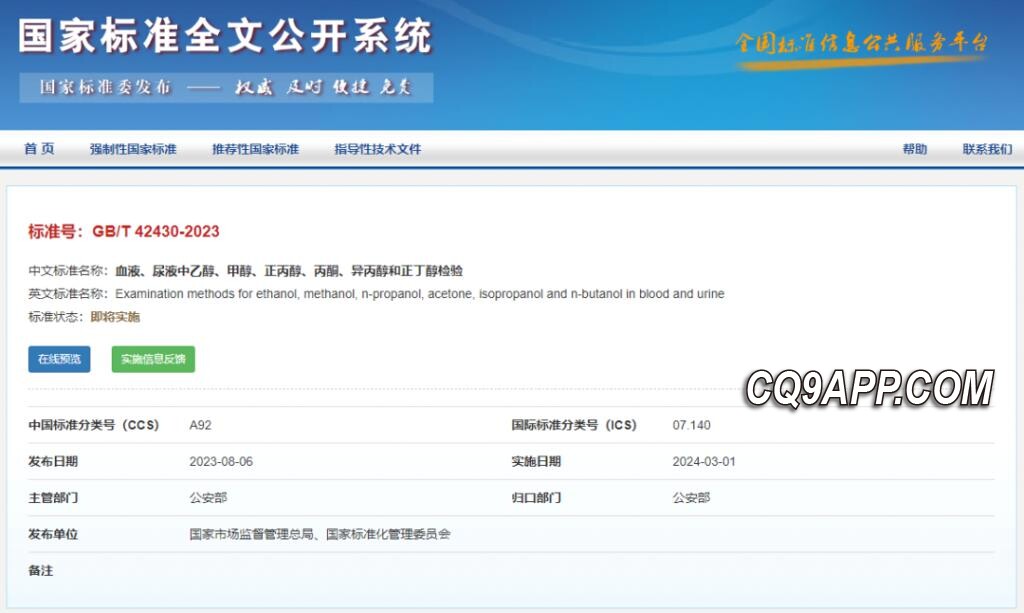Click the 国际标准分类号 (ICS) label

(x=574, y=425)
